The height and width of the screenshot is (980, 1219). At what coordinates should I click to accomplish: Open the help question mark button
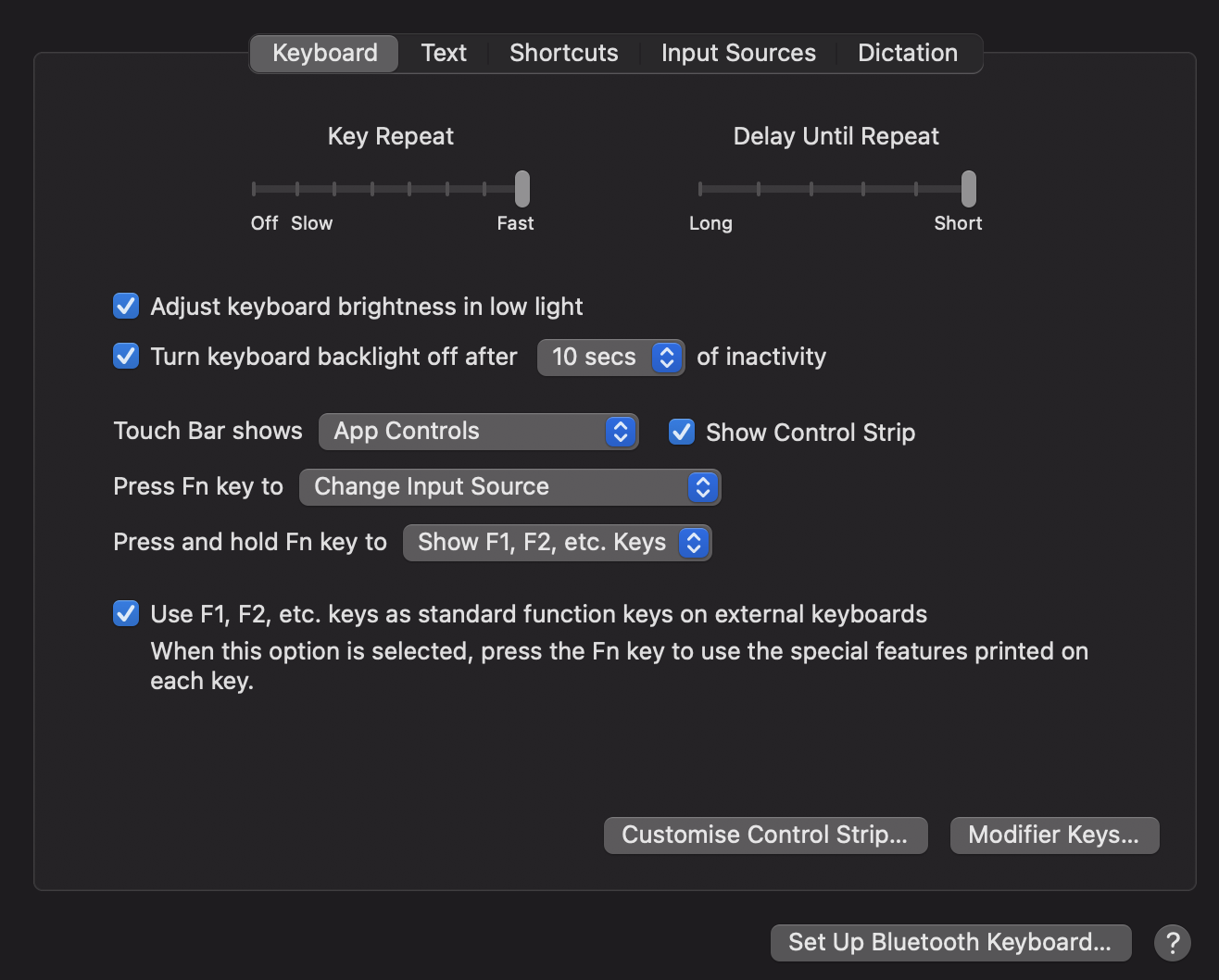(x=1172, y=942)
